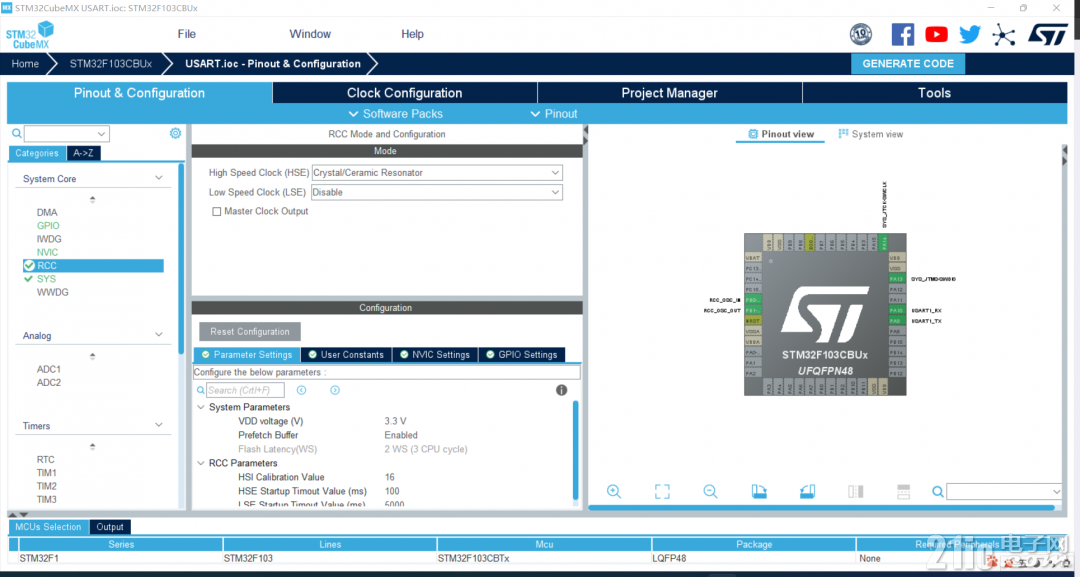Image resolution: width=1080 pixels, height=577 pixels.
Task: Zoom in on the pinout view
Action: [614, 491]
